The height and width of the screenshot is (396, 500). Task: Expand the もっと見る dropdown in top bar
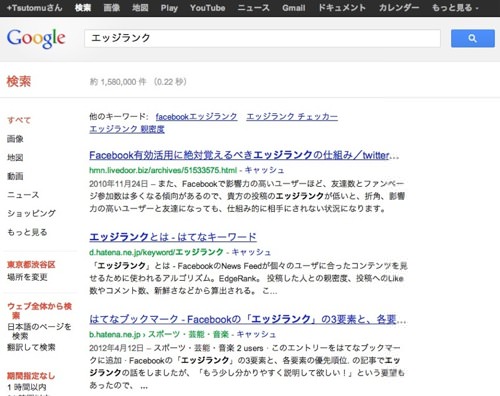click(x=455, y=8)
